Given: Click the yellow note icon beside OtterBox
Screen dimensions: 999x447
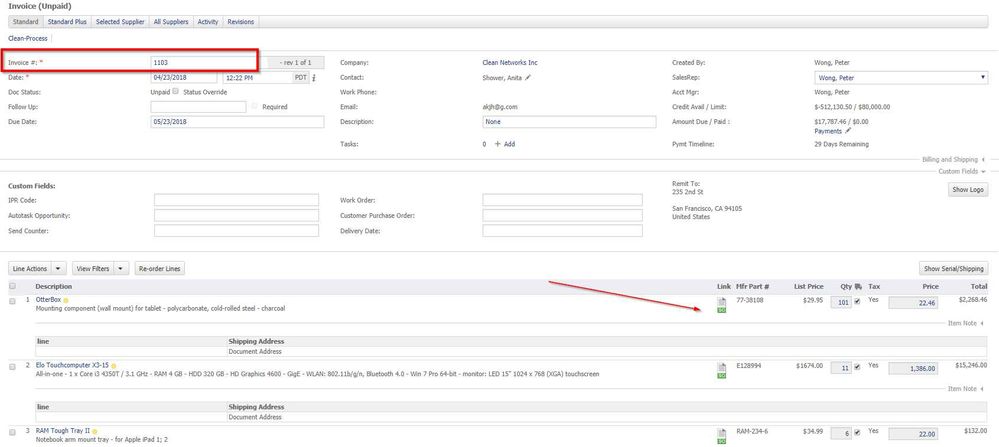Looking at the screenshot, I should [x=66, y=300].
